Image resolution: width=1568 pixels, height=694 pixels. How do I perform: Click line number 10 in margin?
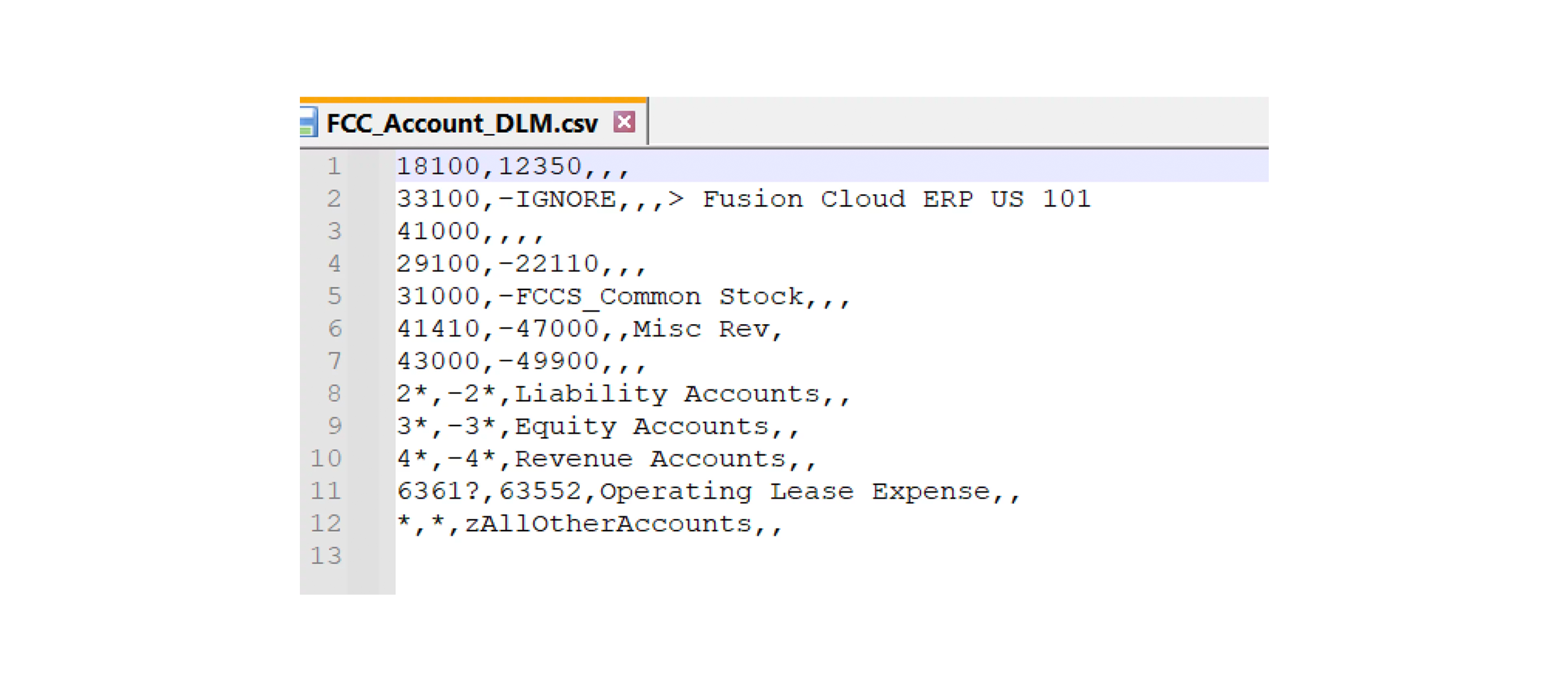pyautogui.click(x=326, y=459)
